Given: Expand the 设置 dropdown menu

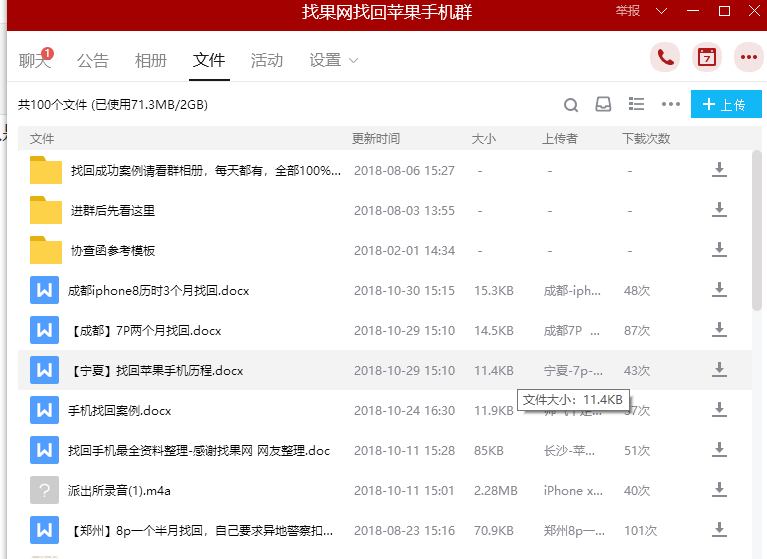Looking at the screenshot, I should pos(334,60).
